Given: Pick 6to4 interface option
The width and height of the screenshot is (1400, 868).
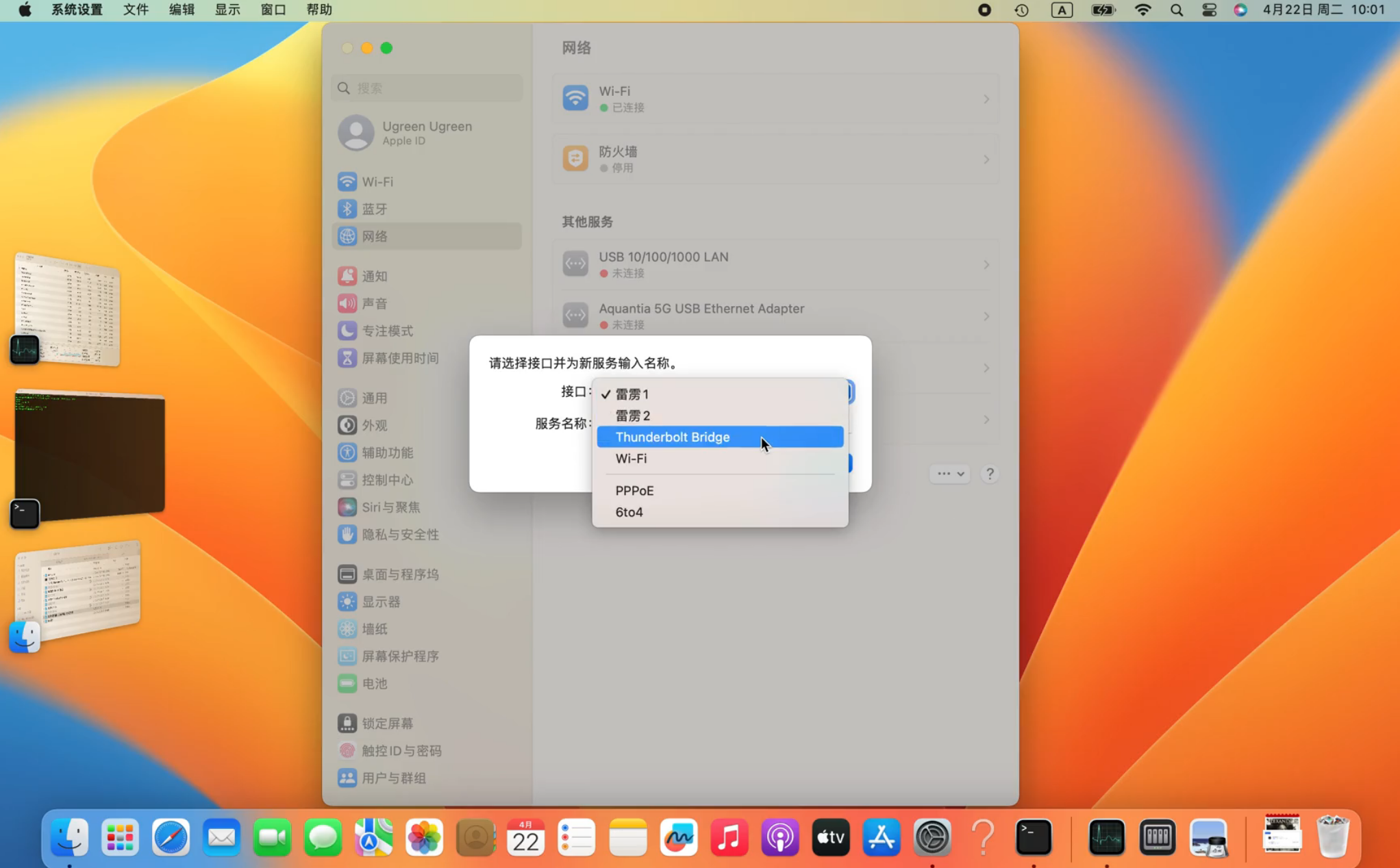Looking at the screenshot, I should click(x=629, y=512).
